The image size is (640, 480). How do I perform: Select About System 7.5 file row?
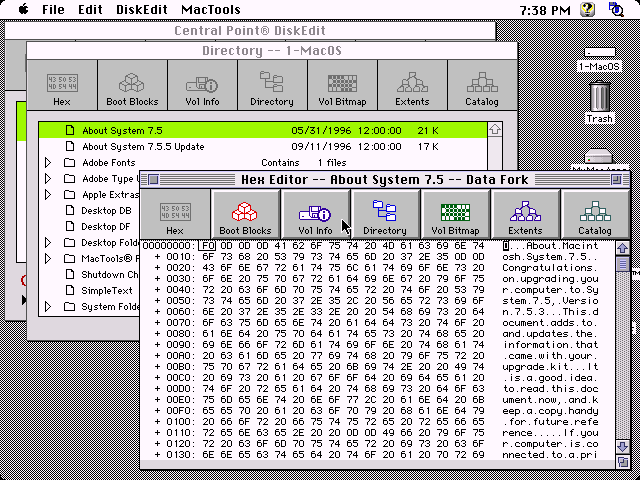[x=263, y=131]
